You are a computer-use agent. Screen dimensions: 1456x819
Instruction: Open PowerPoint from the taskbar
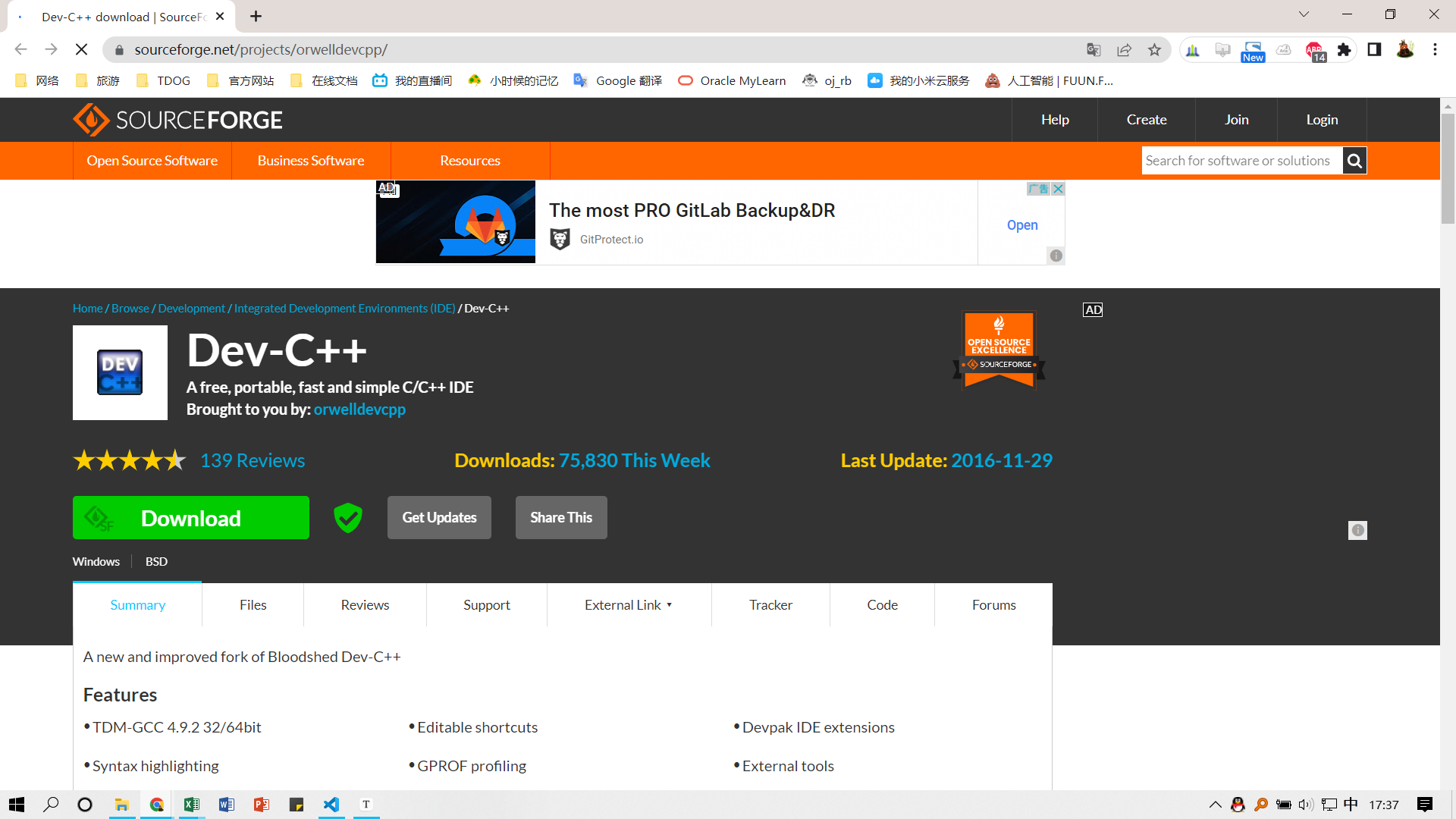coord(262,805)
